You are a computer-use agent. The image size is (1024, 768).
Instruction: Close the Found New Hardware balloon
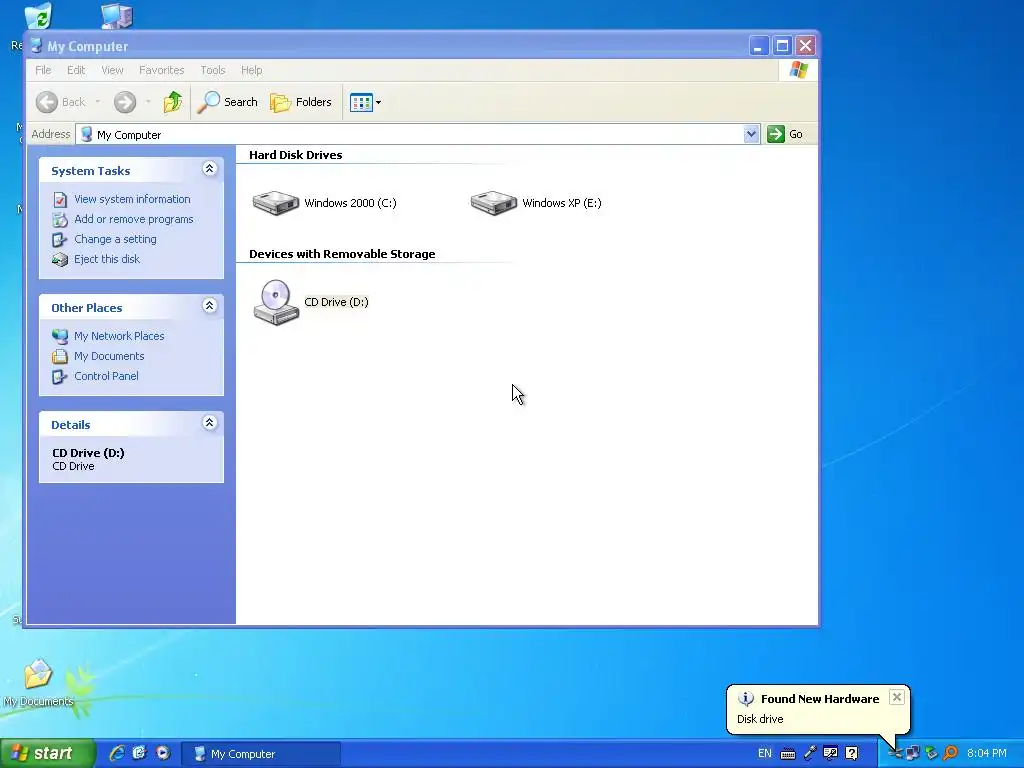pos(897,697)
